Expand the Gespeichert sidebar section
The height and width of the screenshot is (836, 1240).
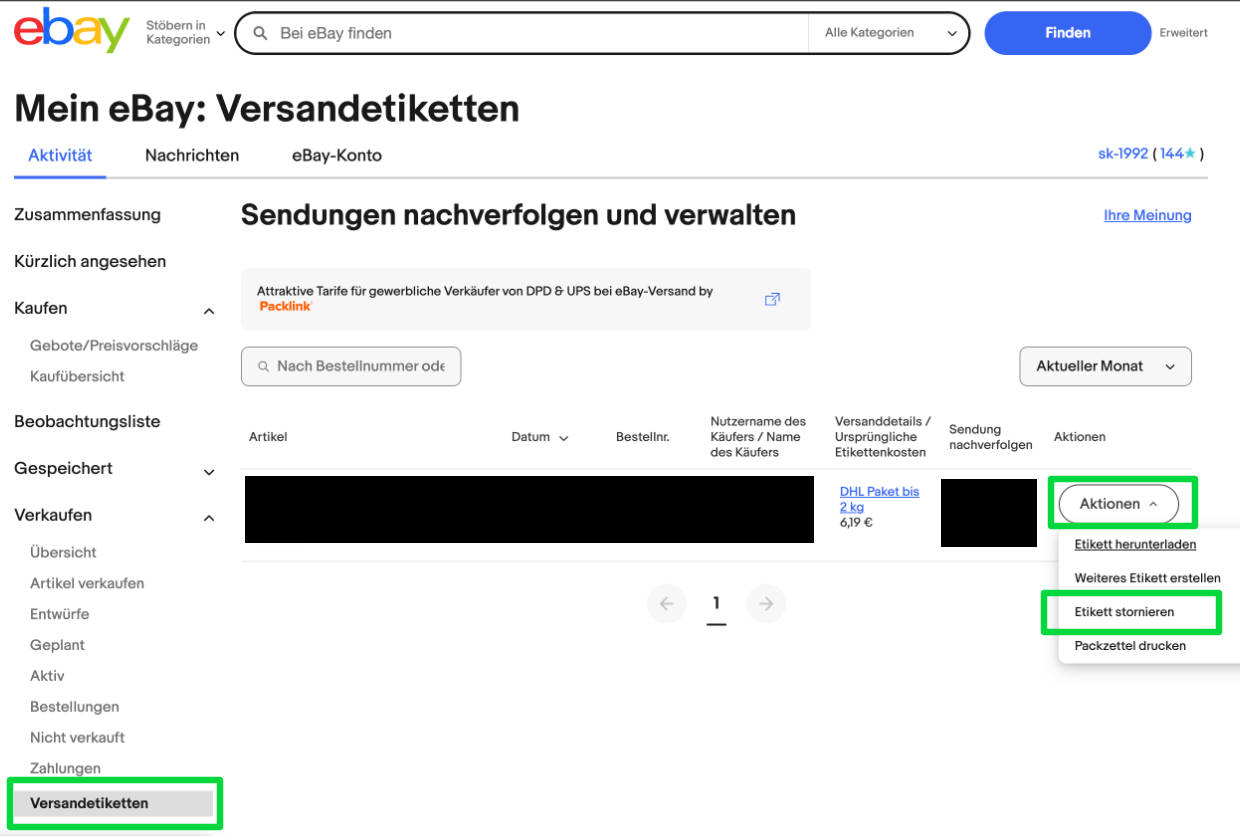coord(209,472)
